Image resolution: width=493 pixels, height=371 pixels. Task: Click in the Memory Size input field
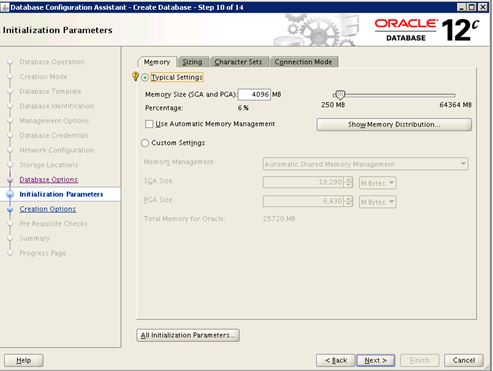[x=254, y=95]
